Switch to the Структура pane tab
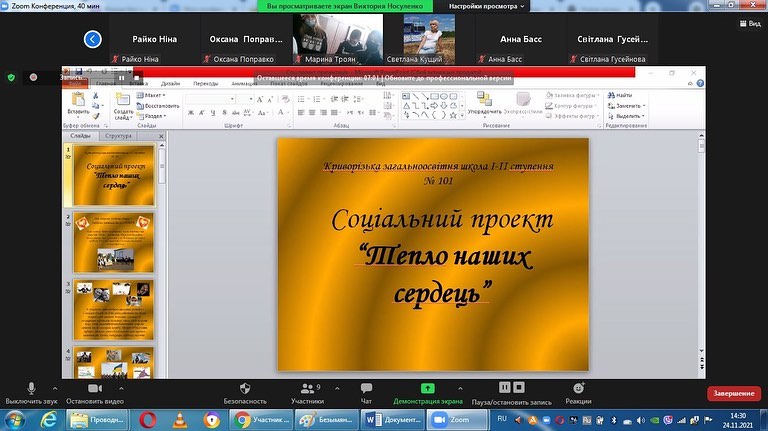The width and height of the screenshot is (768, 431). (118, 136)
